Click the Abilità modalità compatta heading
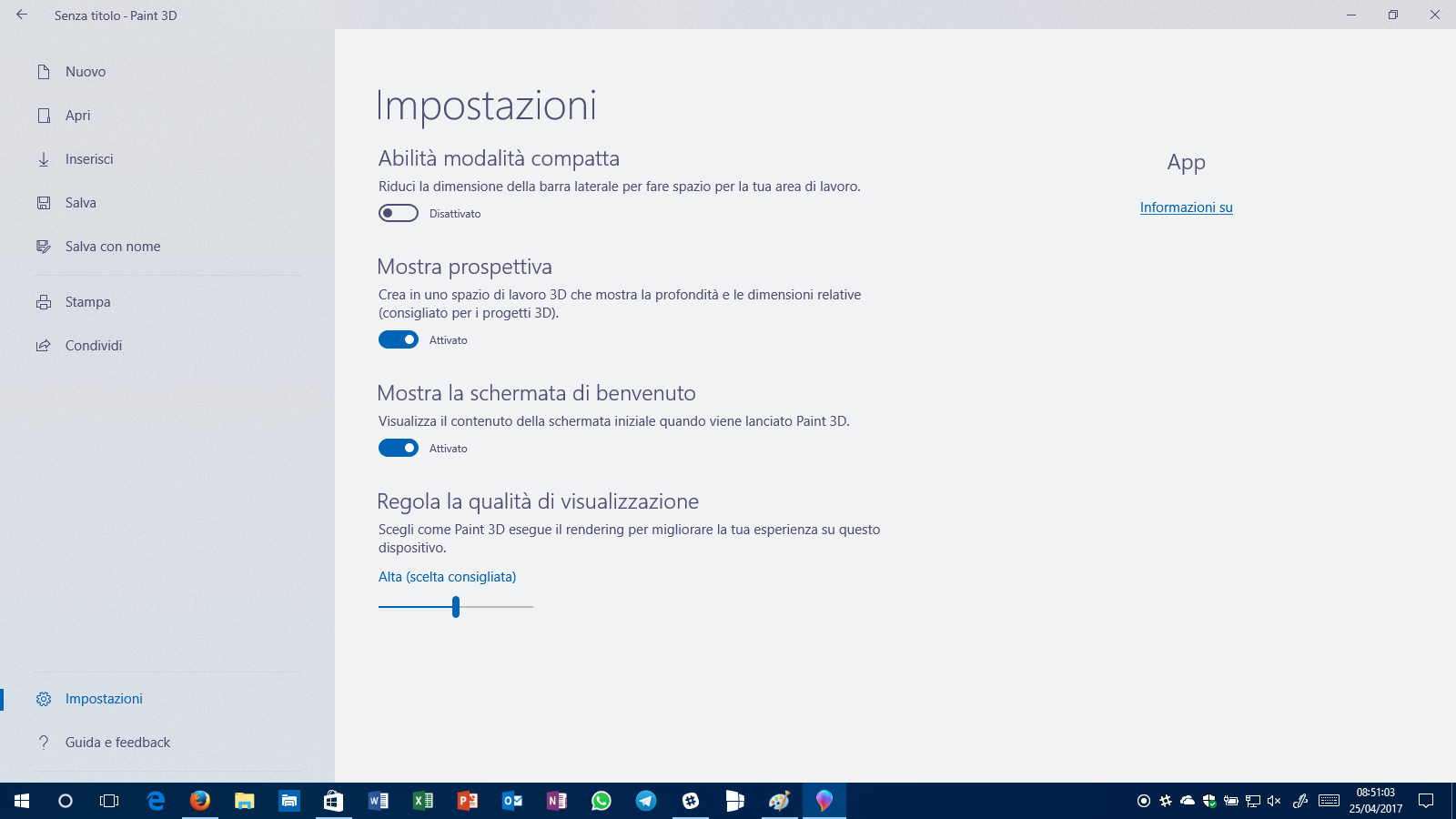Image resolution: width=1456 pixels, height=819 pixels. tap(499, 158)
